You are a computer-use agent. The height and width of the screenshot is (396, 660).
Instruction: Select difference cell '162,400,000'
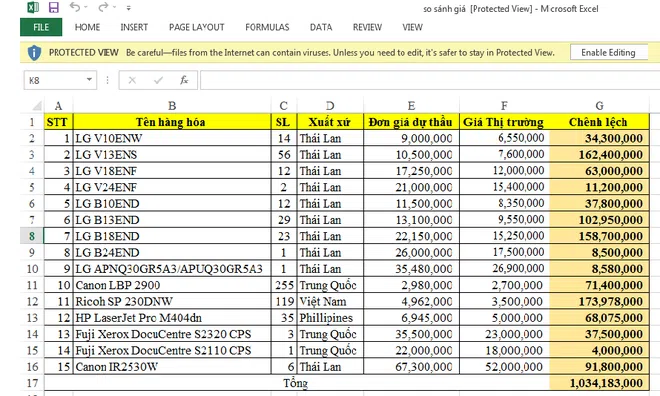point(599,154)
